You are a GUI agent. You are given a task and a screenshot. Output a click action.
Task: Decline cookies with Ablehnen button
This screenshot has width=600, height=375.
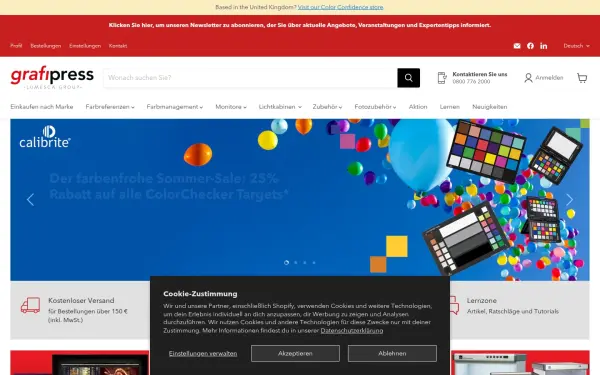pos(392,353)
